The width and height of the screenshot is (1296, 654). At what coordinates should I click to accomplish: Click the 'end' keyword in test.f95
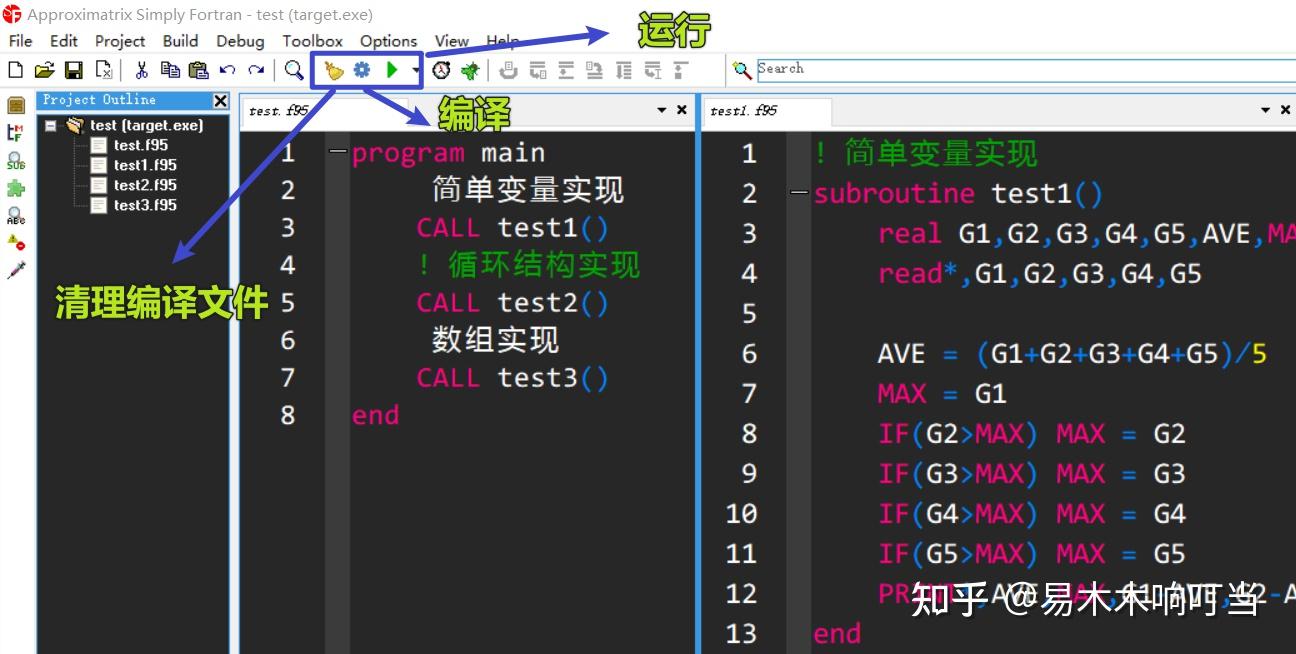coord(375,415)
